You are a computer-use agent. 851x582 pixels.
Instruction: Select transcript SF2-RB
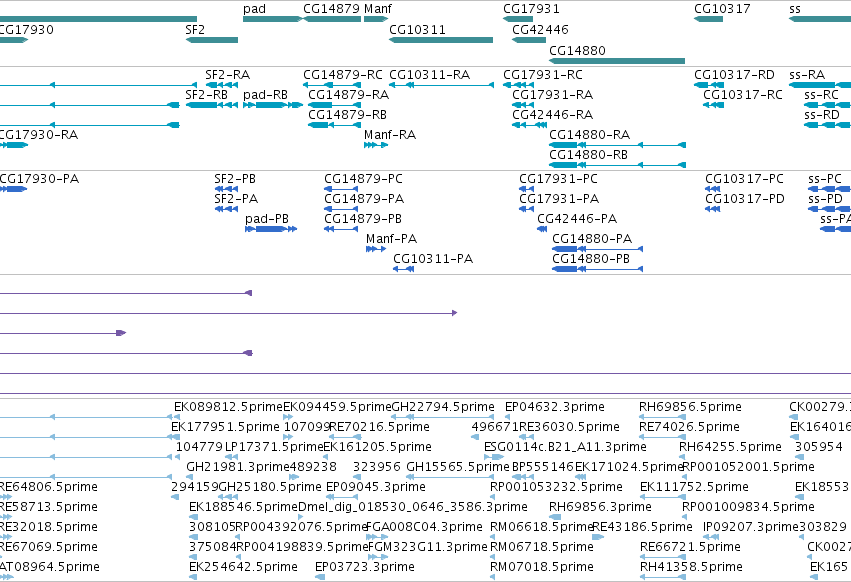tap(212, 105)
